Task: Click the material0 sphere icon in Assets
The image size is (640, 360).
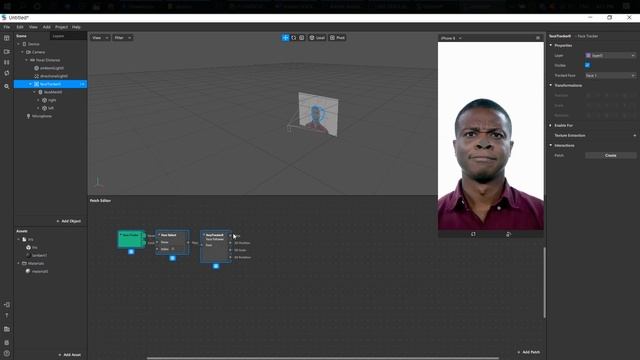Action: (x=28, y=271)
